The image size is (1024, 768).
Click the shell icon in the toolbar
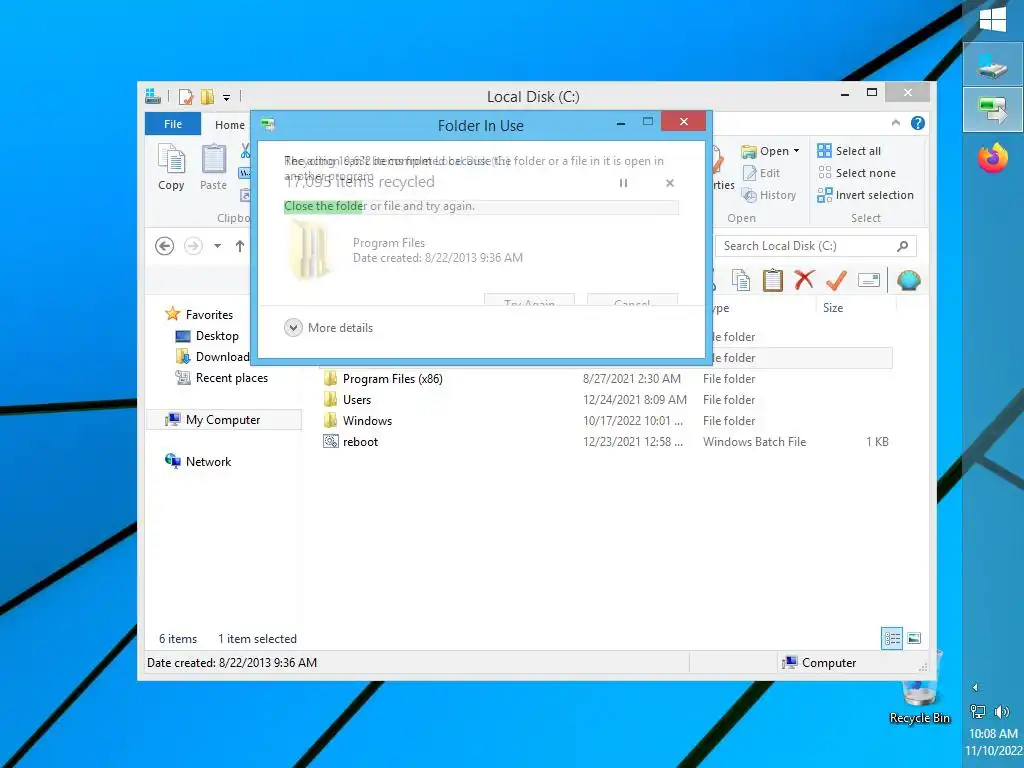(x=908, y=280)
